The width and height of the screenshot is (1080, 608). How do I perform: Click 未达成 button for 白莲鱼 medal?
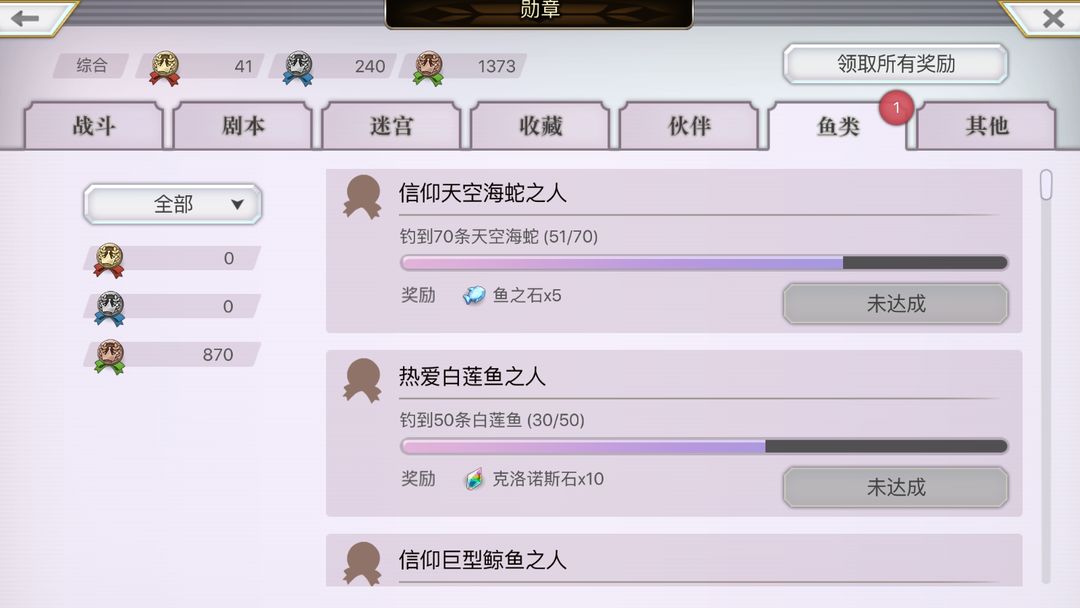click(895, 488)
